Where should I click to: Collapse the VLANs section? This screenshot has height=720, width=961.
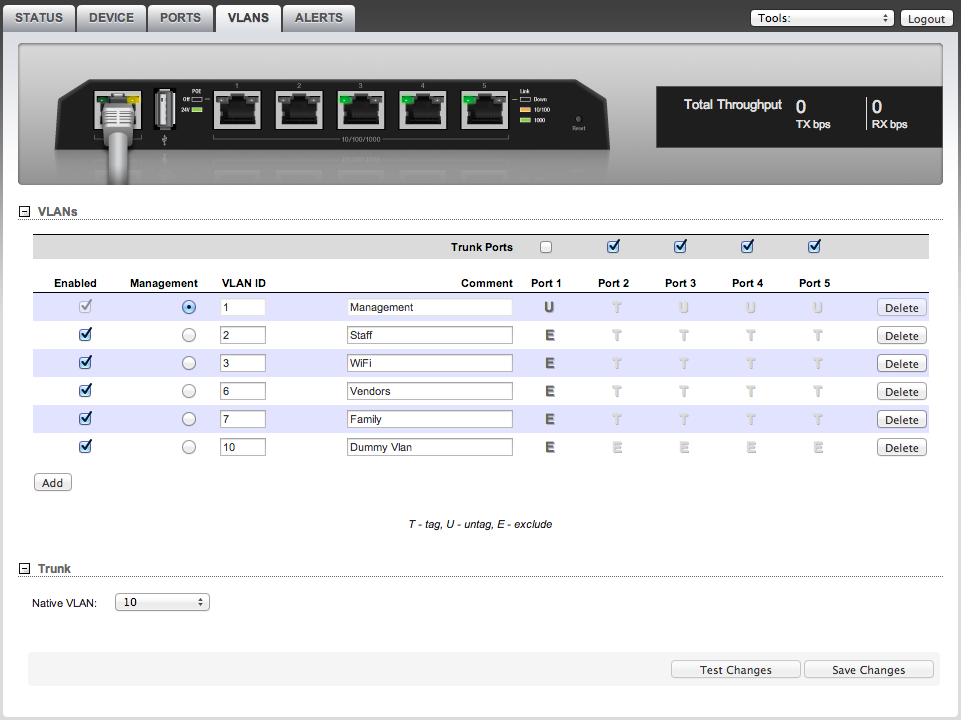25,212
